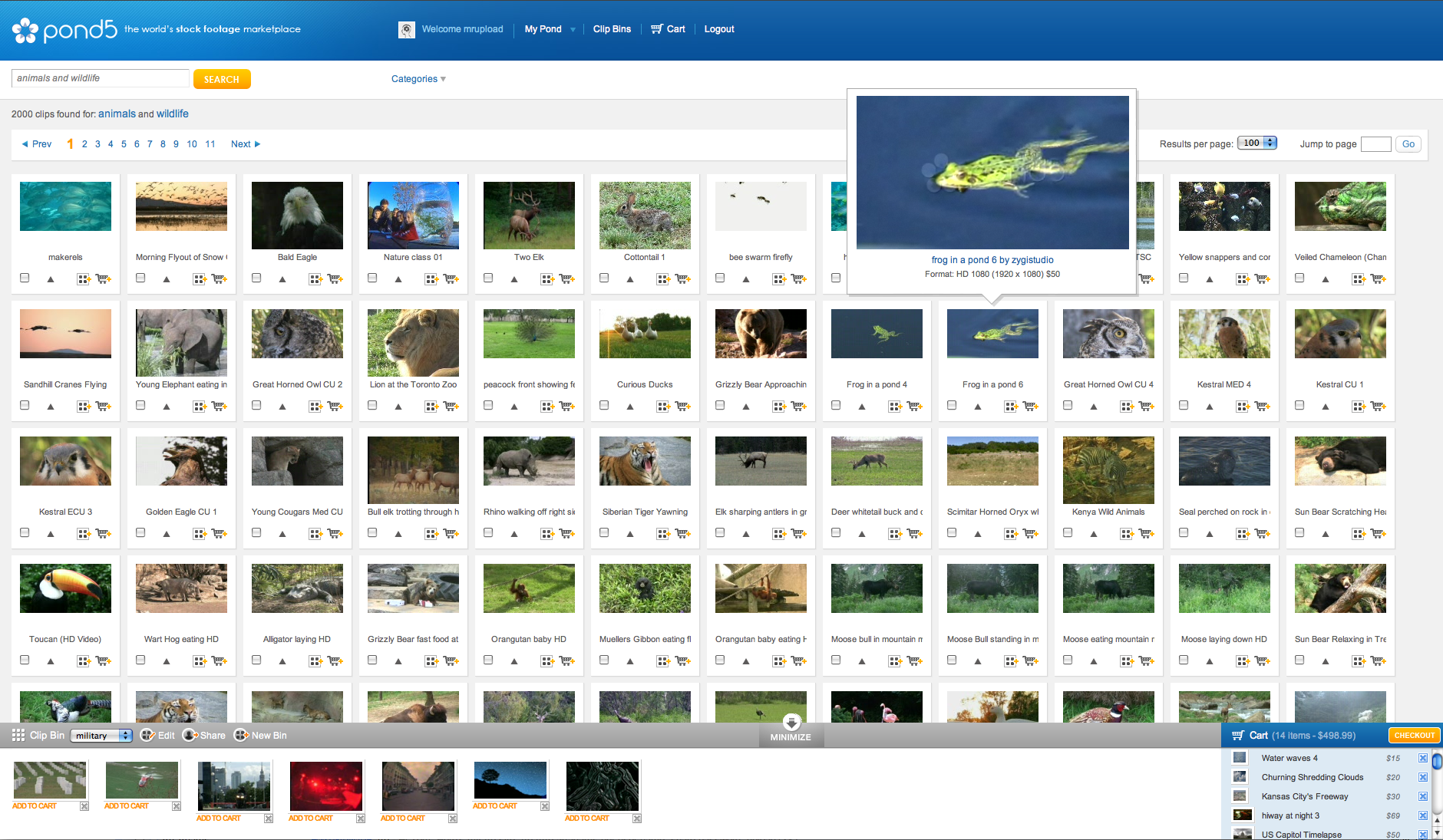The height and width of the screenshot is (840, 1443).
Task: Add Toucan (HD Video) to cart
Action: (104, 660)
